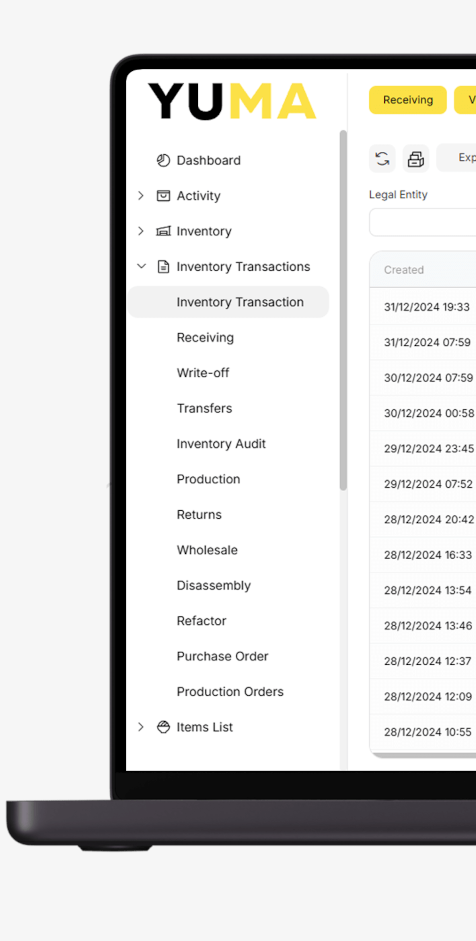
Task: Select row created 31/12/2024 19:33
Action: point(423,307)
